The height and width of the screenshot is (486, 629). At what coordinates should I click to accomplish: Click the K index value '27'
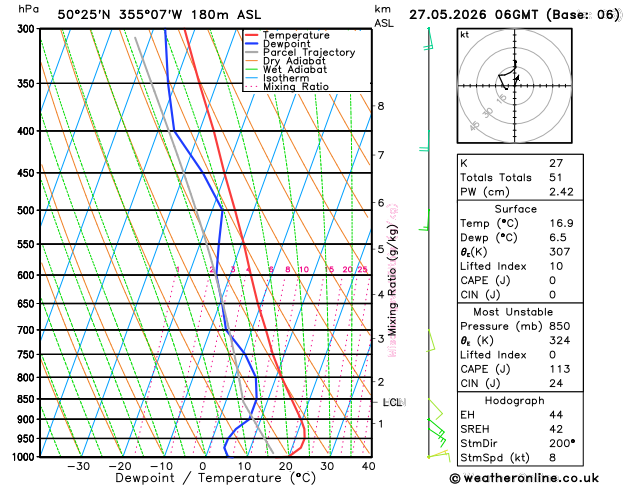(556, 163)
